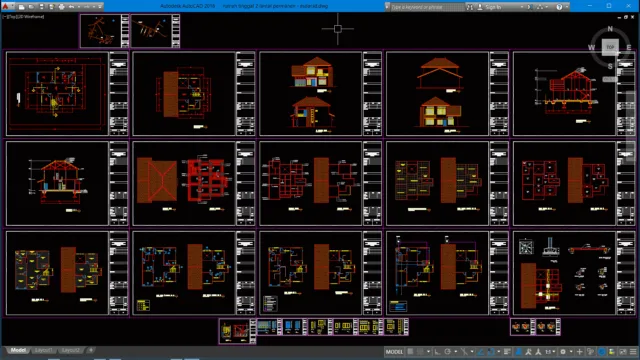
Task: Toggle Polar tracking in status bar
Action: pos(448,352)
